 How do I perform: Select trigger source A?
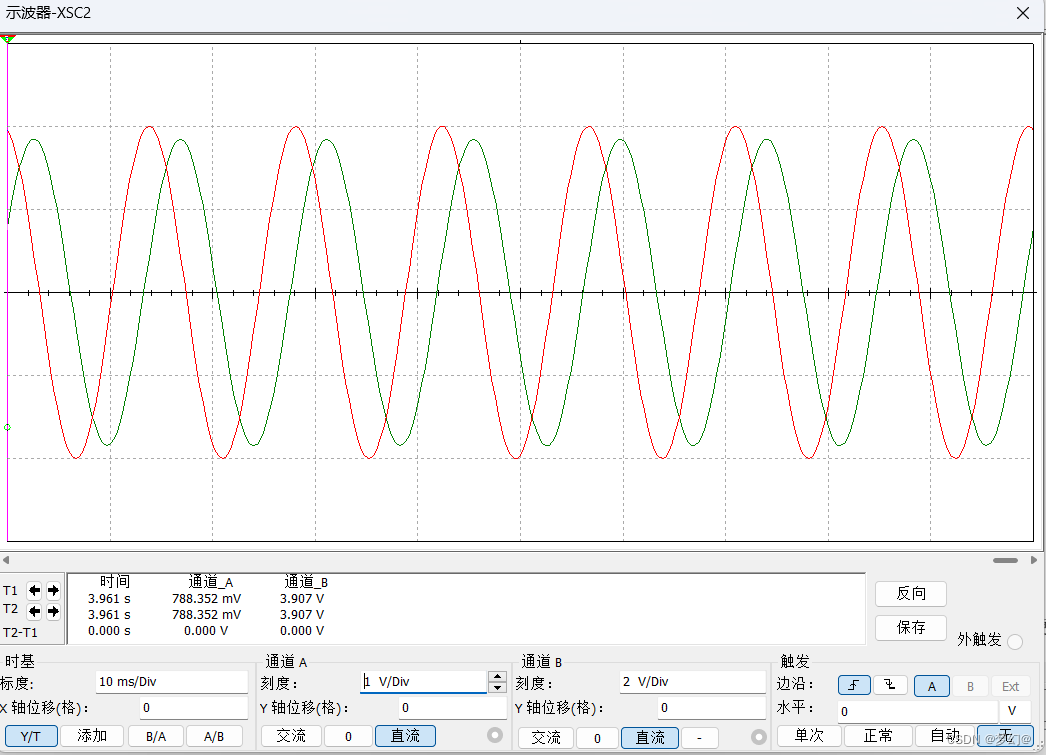coord(931,685)
